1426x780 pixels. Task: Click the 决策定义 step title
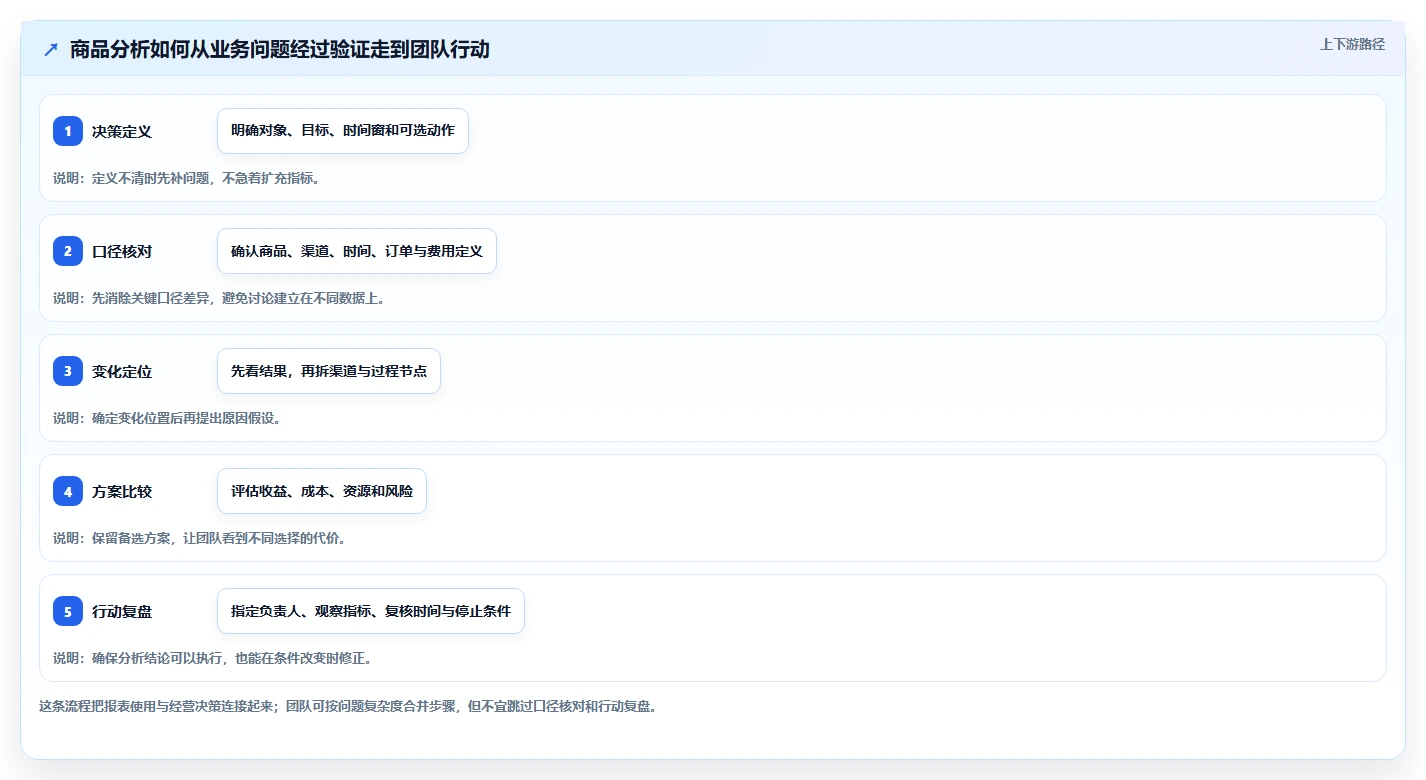(x=122, y=131)
